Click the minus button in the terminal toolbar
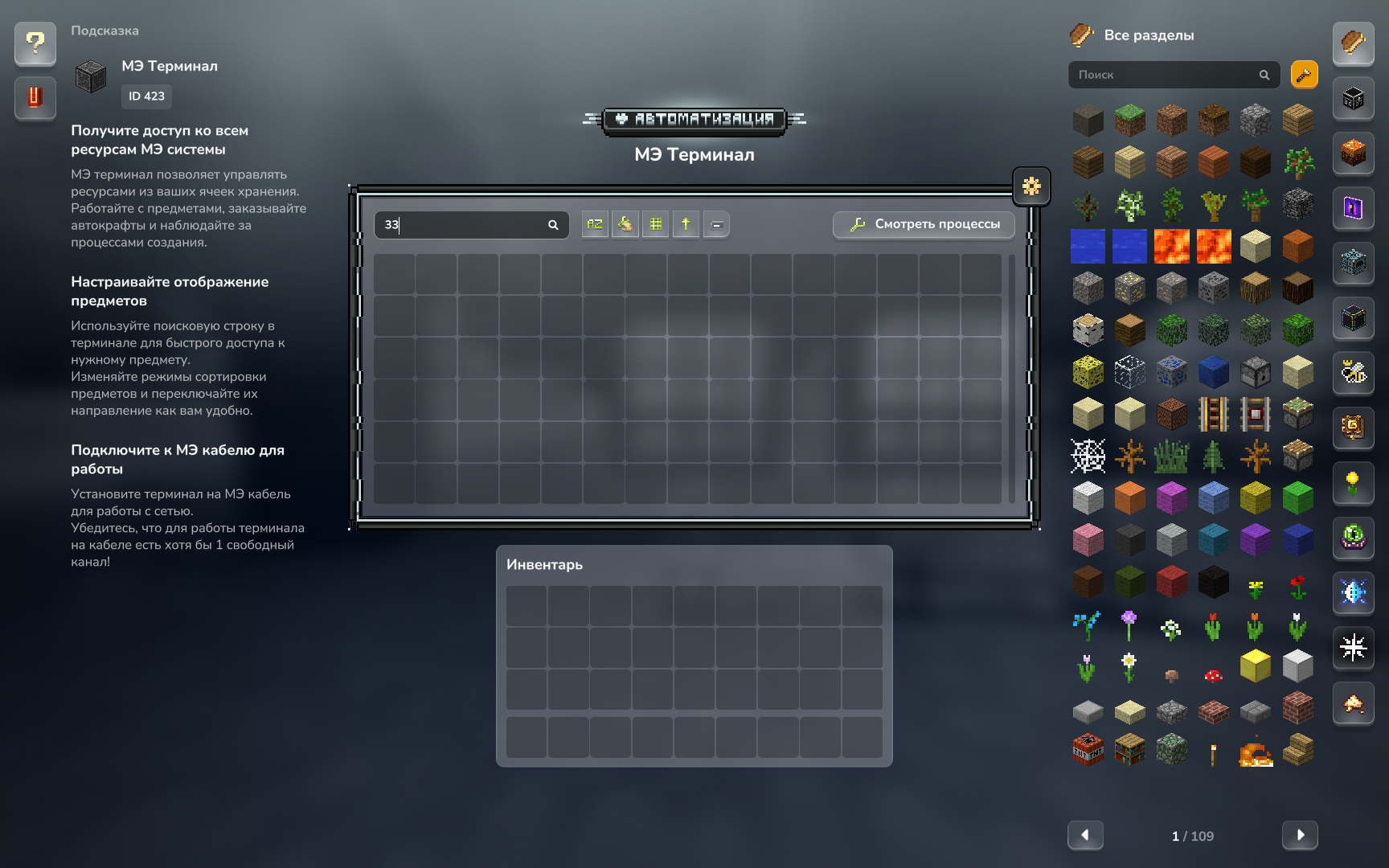Viewport: 1389px width, 868px height. (x=716, y=224)
